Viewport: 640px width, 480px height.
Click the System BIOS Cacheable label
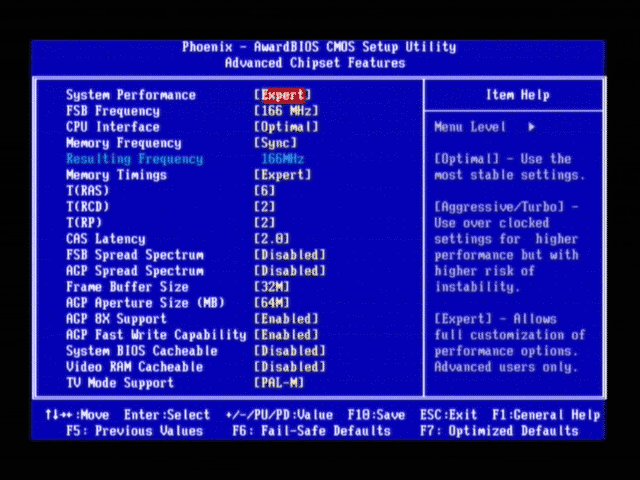coord(142,351)
